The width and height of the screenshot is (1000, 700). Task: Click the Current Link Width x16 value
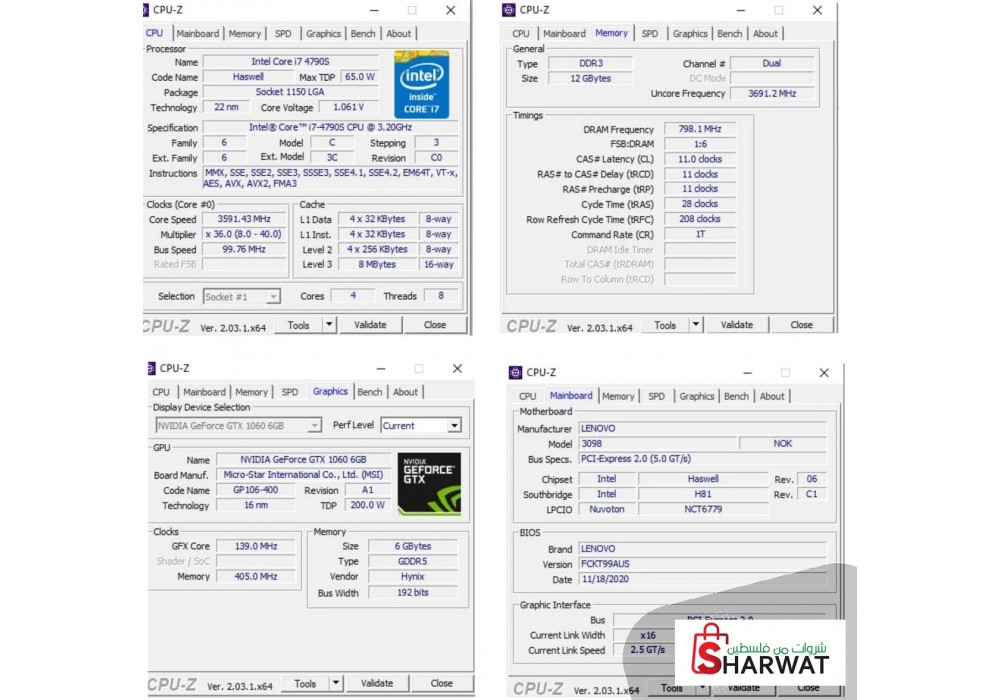(x=648, y=635)
